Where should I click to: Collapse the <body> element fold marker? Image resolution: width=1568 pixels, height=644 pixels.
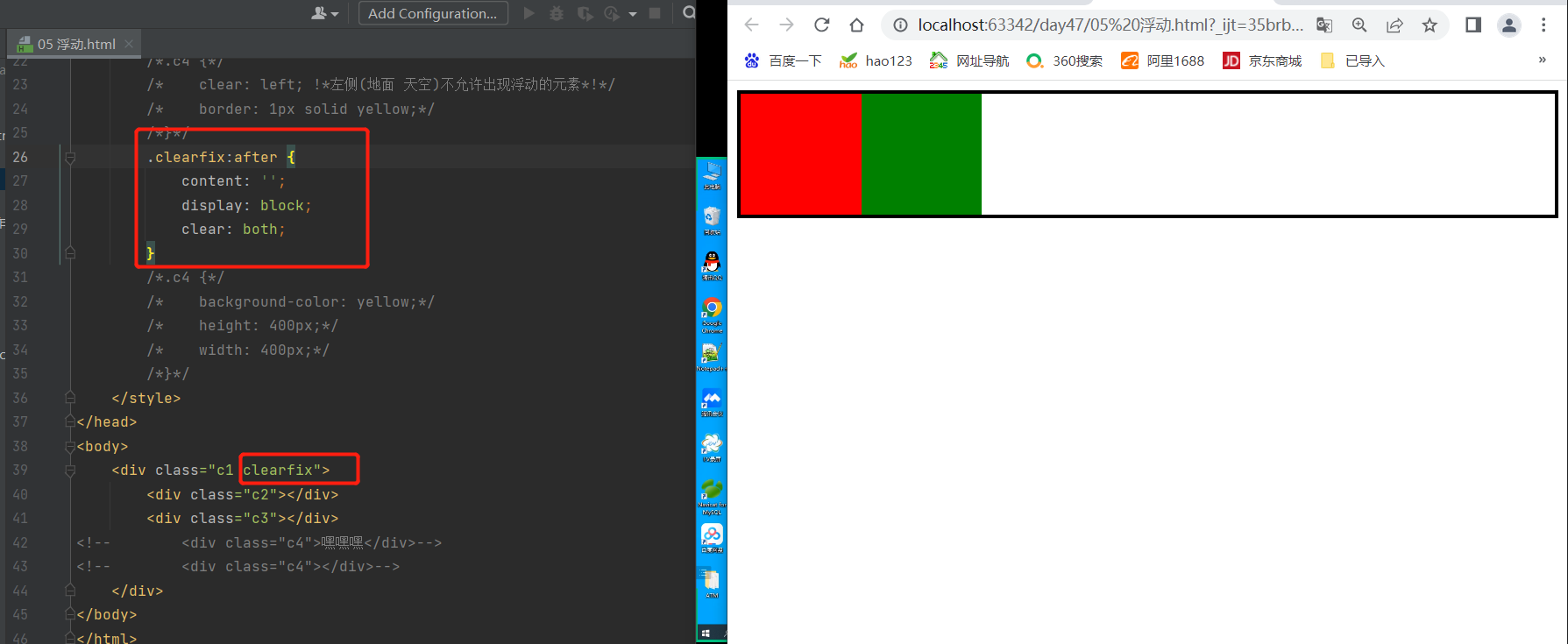click(x=70, y=446)
